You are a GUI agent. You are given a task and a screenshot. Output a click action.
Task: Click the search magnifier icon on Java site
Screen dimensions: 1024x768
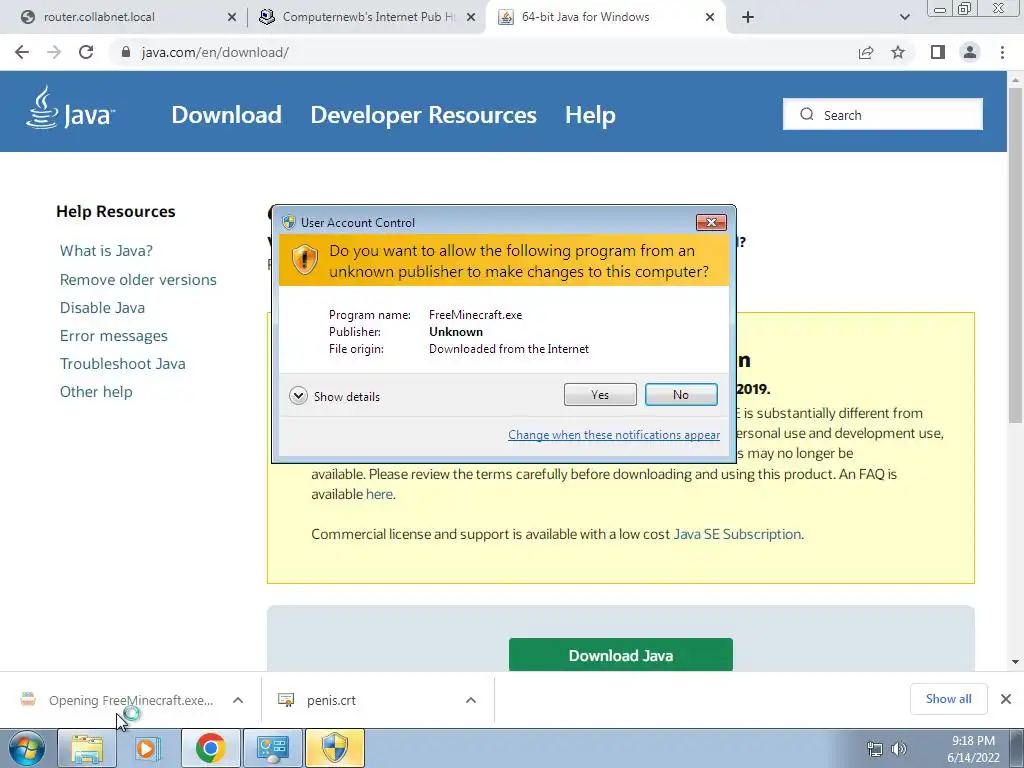(x=807, y=114)
